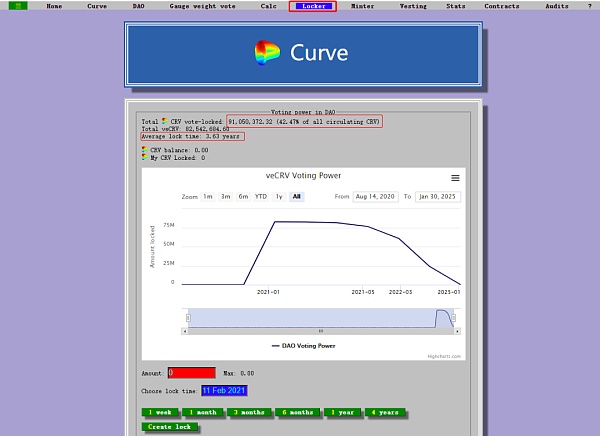
Task: Select the 1m zoom range
Action: [x=208, y=196]
